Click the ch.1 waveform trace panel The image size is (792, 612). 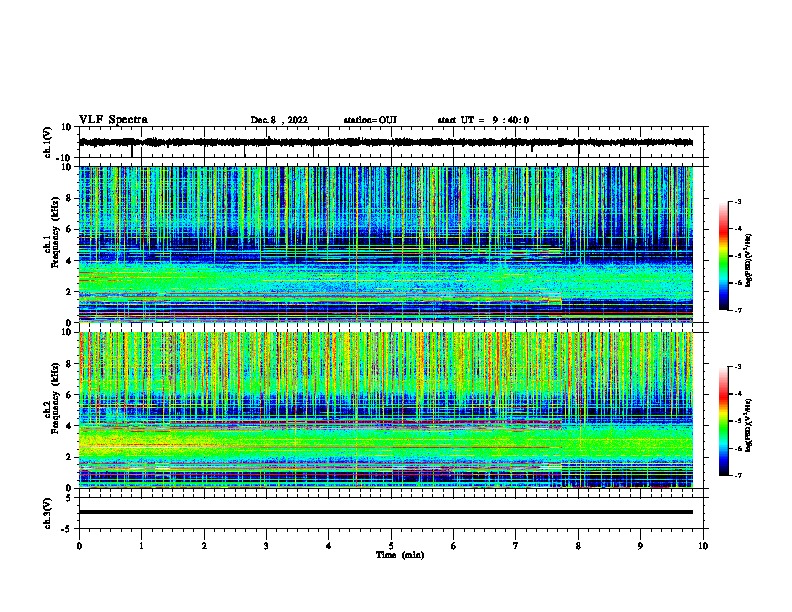pyautogui.click(x=391, y=142)
